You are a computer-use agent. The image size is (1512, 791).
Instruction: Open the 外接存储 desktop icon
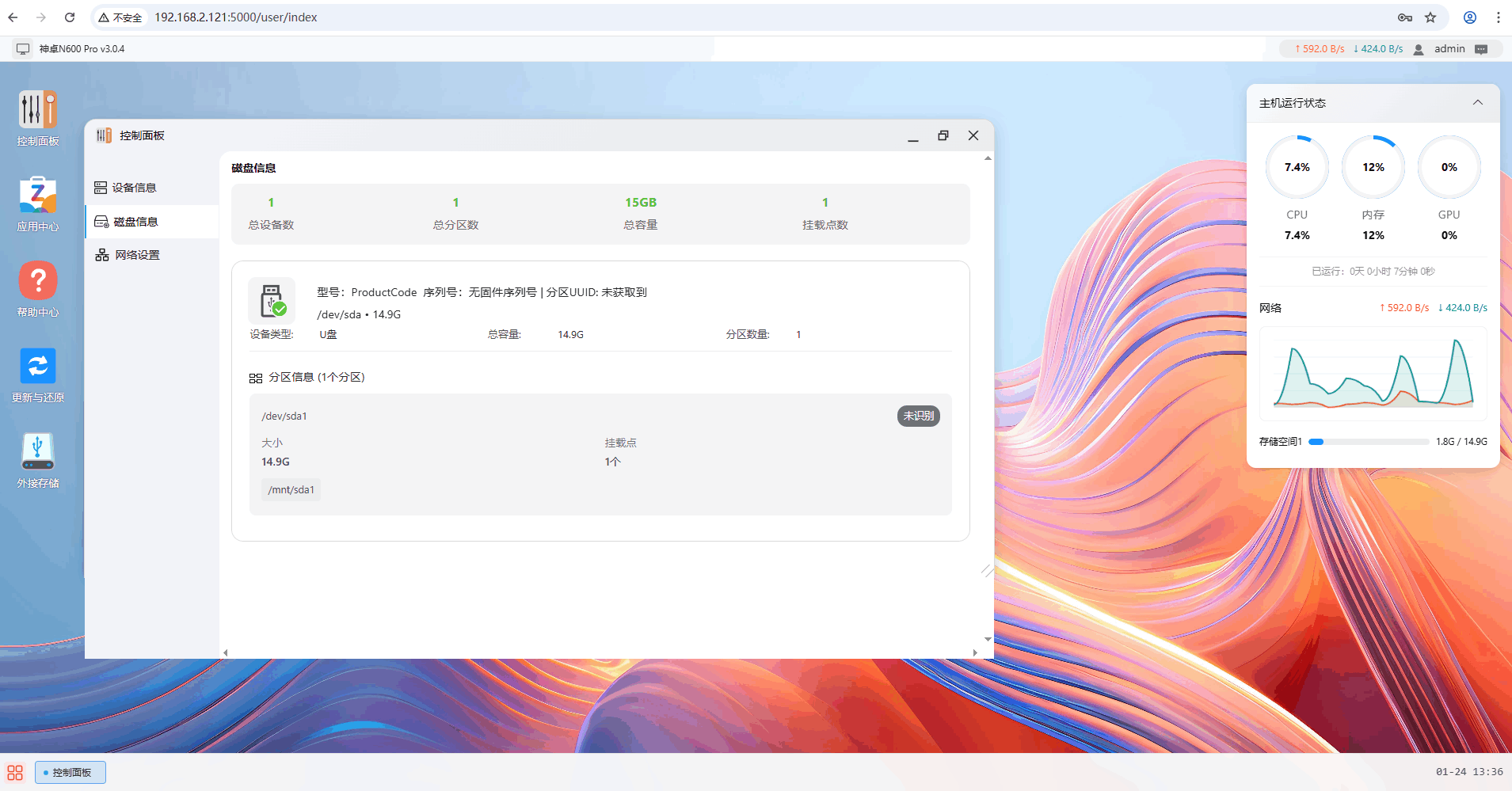(38, 460)
